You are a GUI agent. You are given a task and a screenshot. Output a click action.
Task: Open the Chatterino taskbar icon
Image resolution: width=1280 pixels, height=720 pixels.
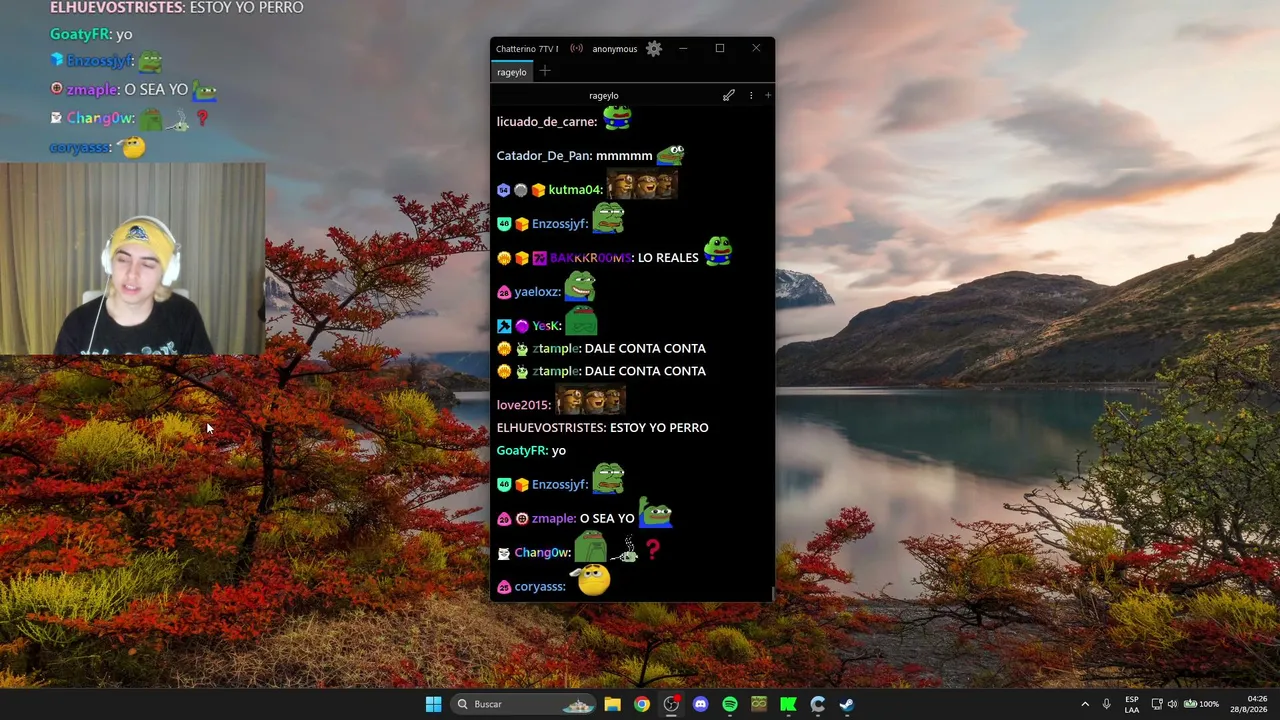point(817,704)
